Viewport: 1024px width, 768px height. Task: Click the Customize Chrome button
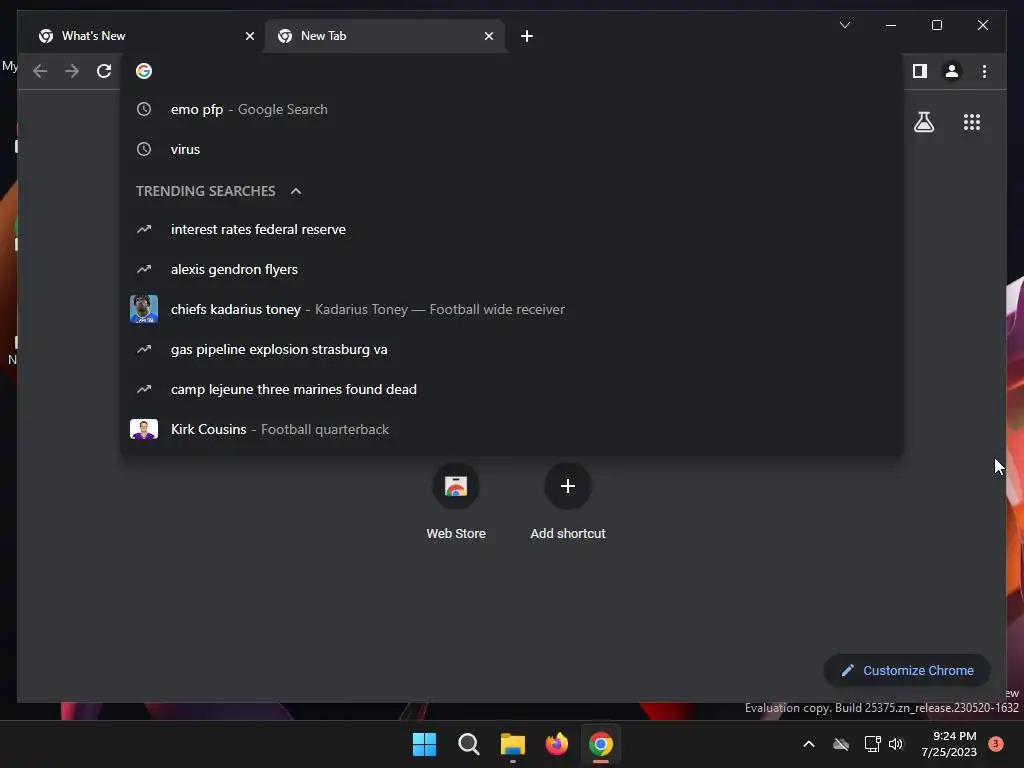point(907,671)
